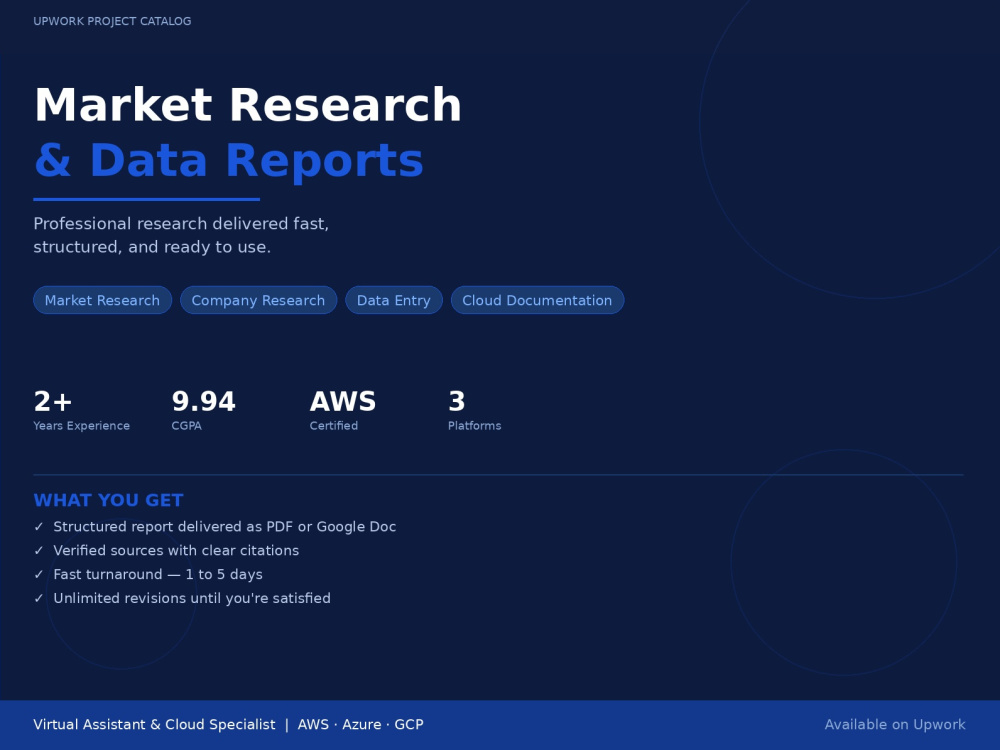
Task: Click the Cloud Documentation tag pill
Action: [x=537, y=300]
